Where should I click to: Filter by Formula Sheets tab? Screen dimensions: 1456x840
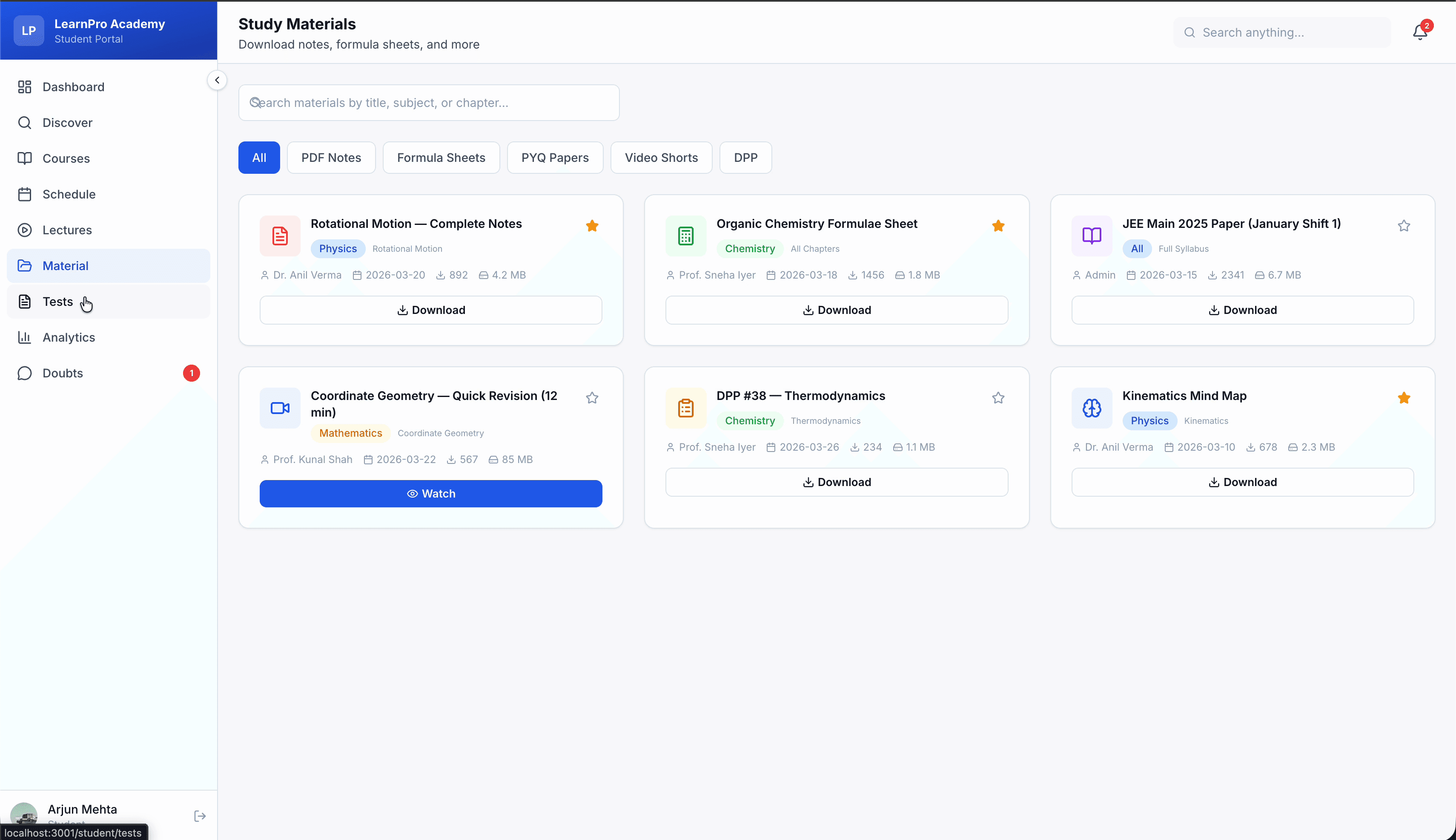pyautogui.click(x=441, y=158)
